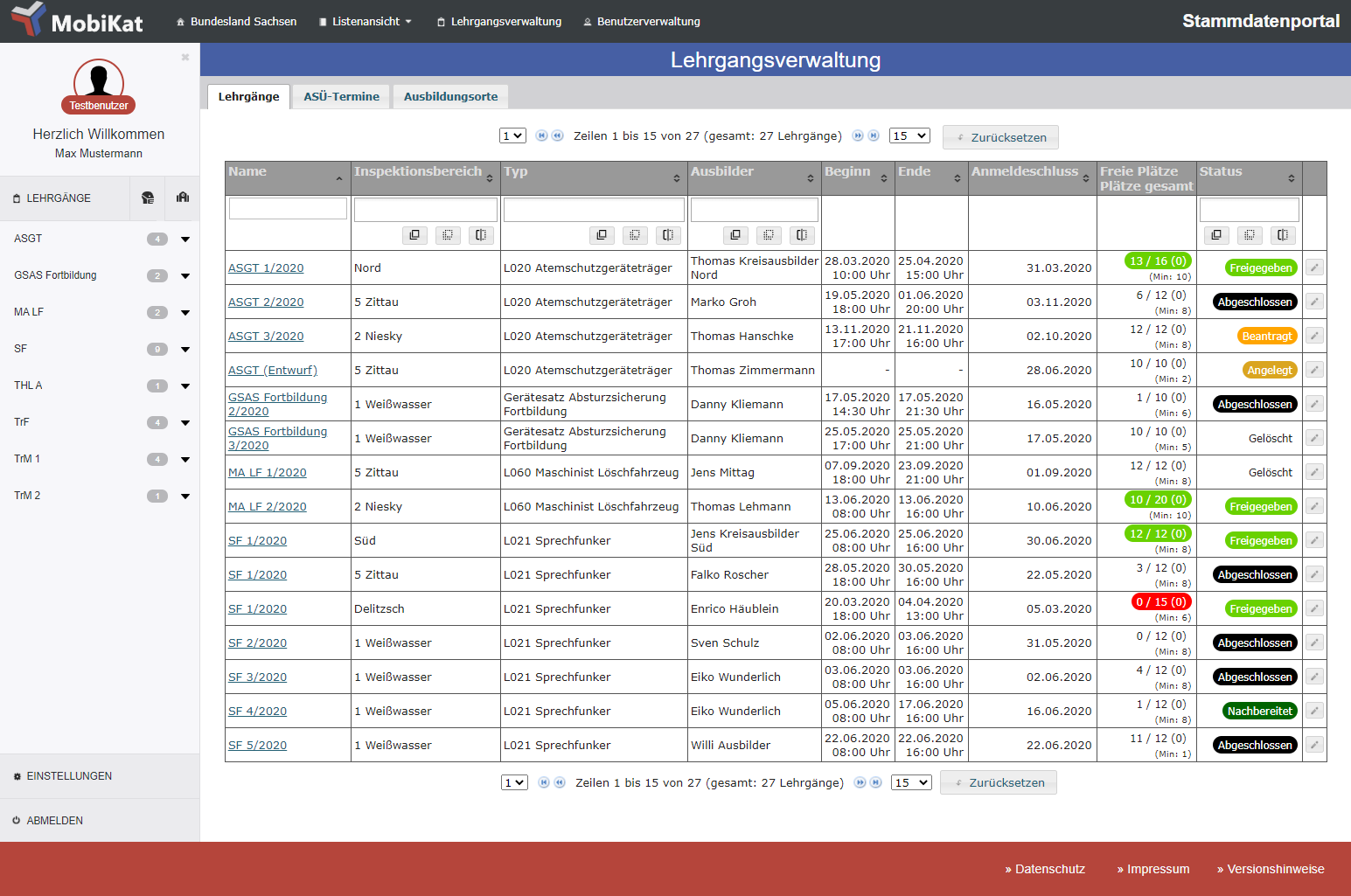Sort the table by Beginn column
Image resolution: width=1351 pixels, height=896 pixels.
tap(858, 177)
